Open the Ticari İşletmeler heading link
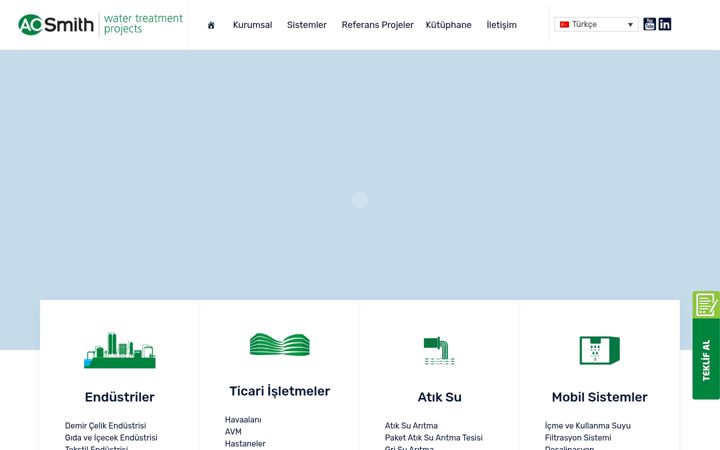Screen dimensions: 720x450 (x=280, y=391)
